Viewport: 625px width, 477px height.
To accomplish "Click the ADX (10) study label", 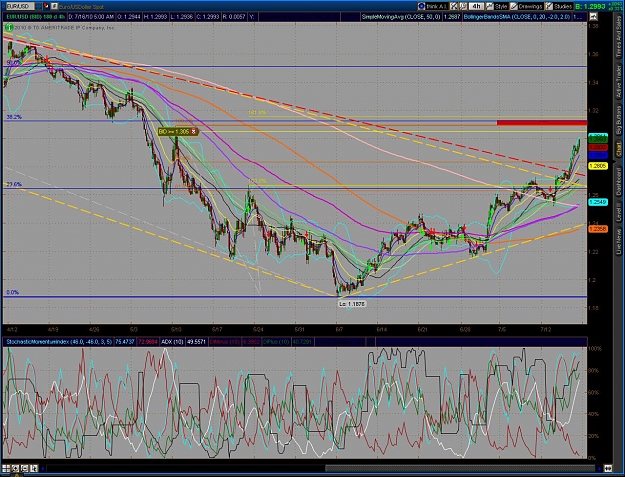I will (171, 342).
